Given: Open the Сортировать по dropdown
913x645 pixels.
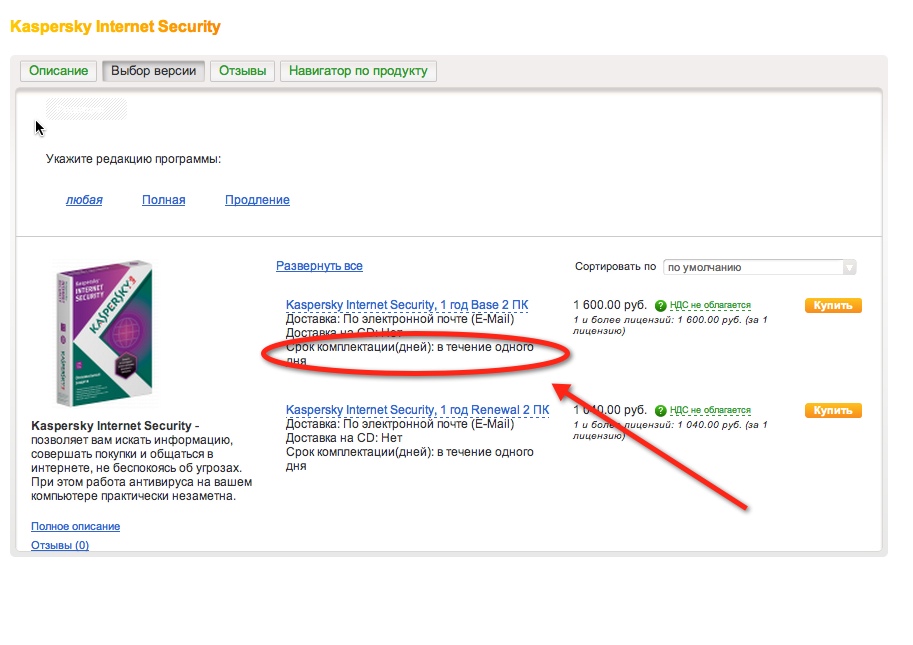Looking at the screenshot, I should coord(760,267).
